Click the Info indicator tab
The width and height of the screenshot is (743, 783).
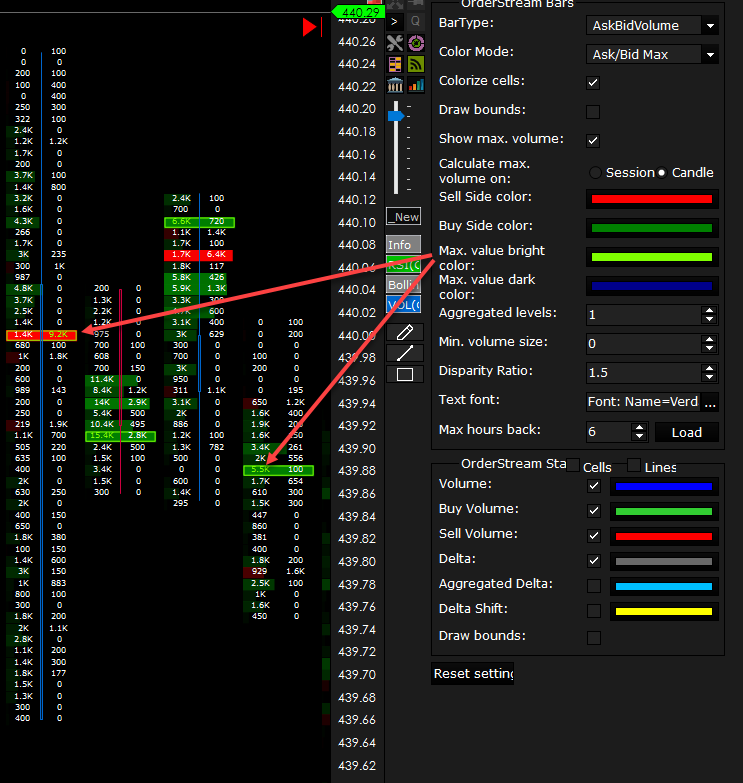coord(404,245)
